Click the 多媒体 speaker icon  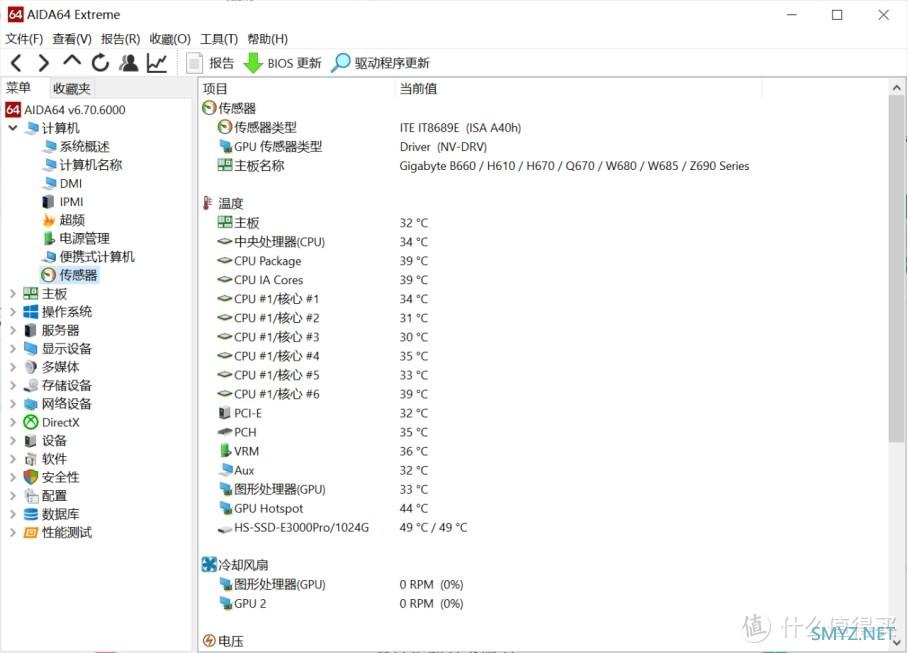31,367
